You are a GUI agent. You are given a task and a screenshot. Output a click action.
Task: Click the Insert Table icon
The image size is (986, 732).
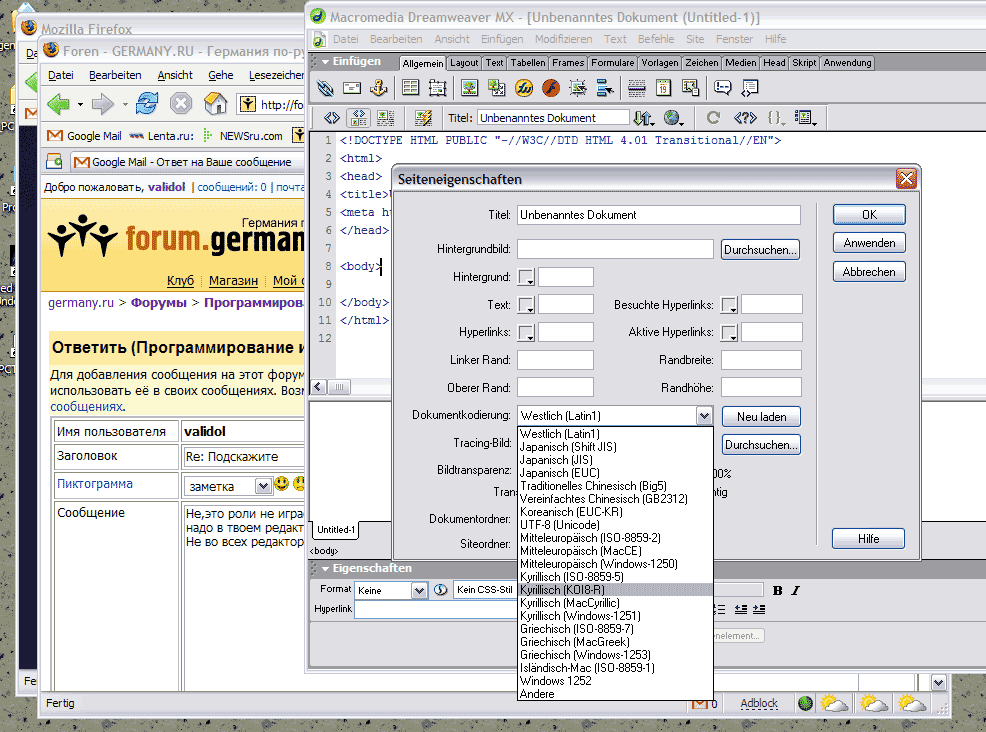tap(411, 88)
